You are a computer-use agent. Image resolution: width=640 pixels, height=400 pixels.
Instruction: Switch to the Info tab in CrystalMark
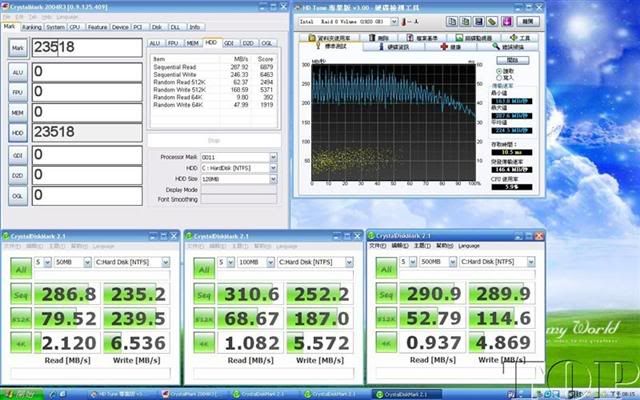tap(195, 27)
